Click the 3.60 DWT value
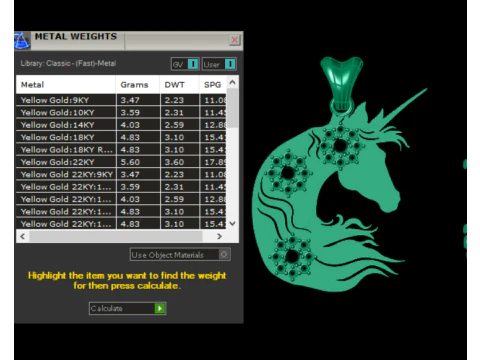This screenshot has height=360, width=480. tap(174, 162)
